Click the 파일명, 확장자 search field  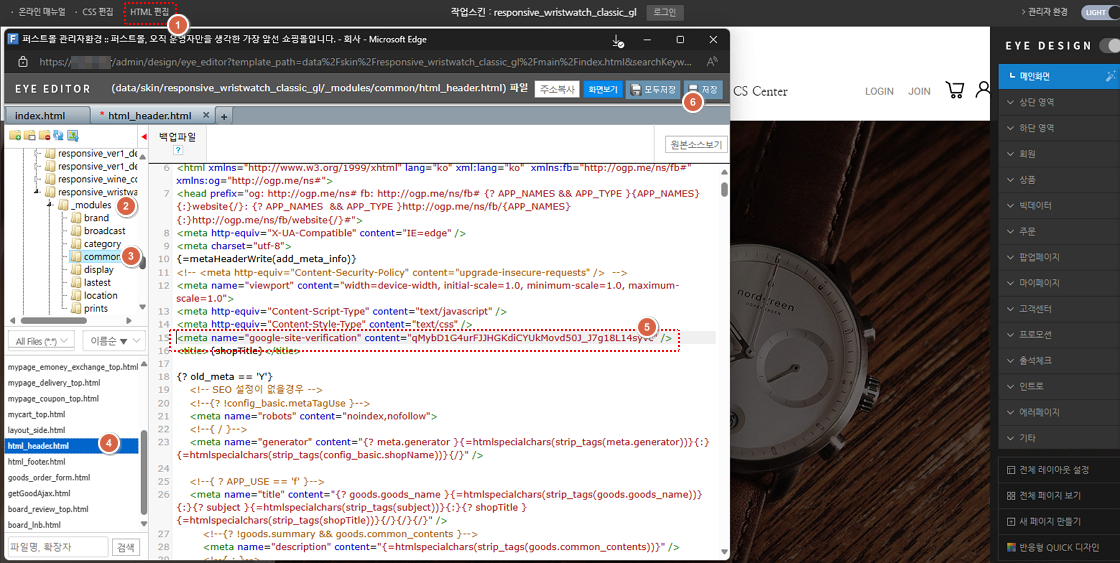point(58,547)
